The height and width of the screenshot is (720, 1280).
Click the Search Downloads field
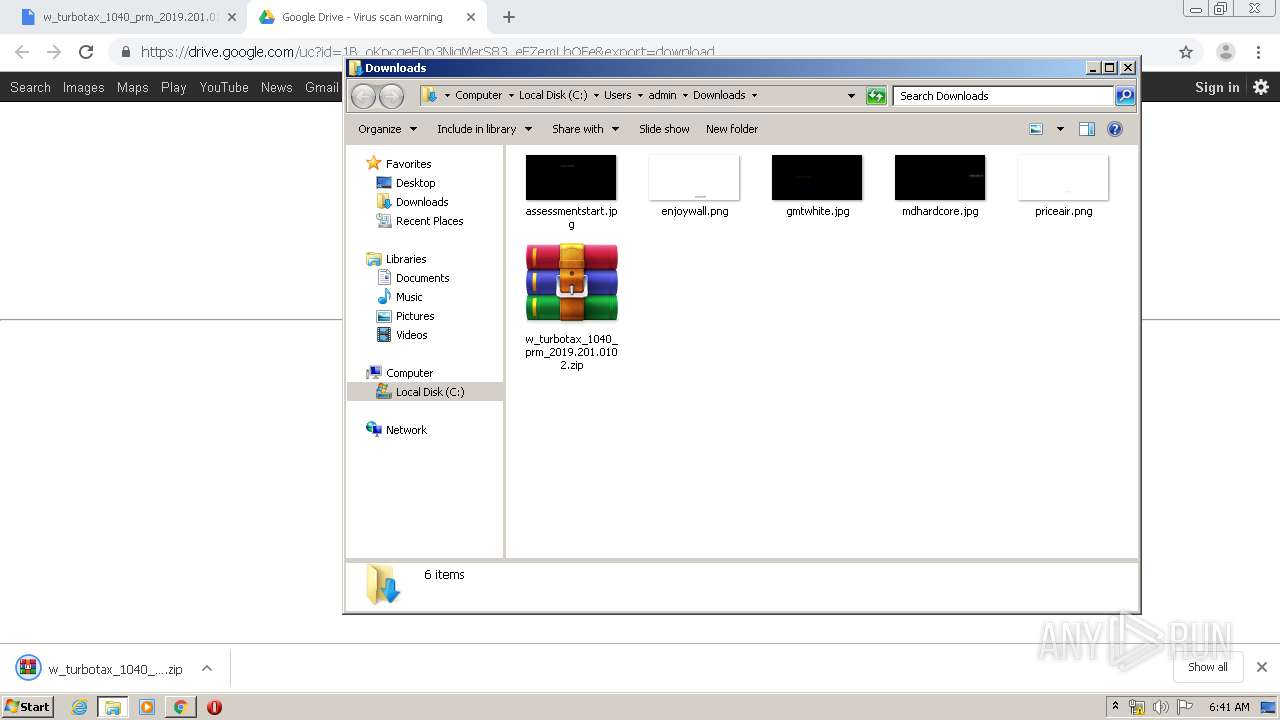pyautogui.click(x=1003, y=96)
